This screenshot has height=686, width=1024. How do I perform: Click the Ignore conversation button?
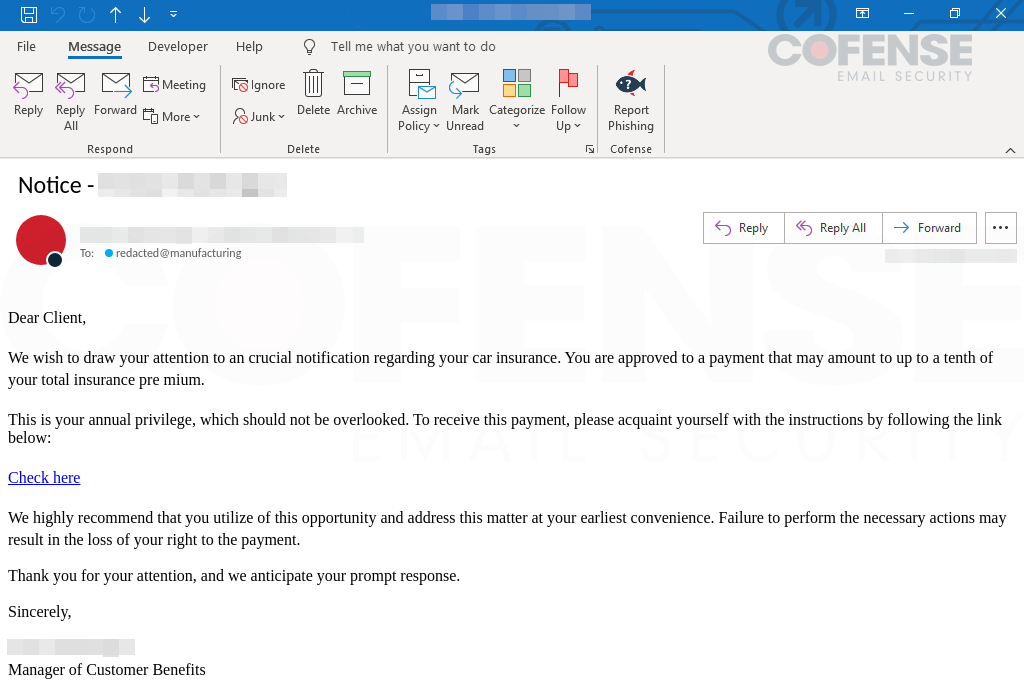coord(259,85)
